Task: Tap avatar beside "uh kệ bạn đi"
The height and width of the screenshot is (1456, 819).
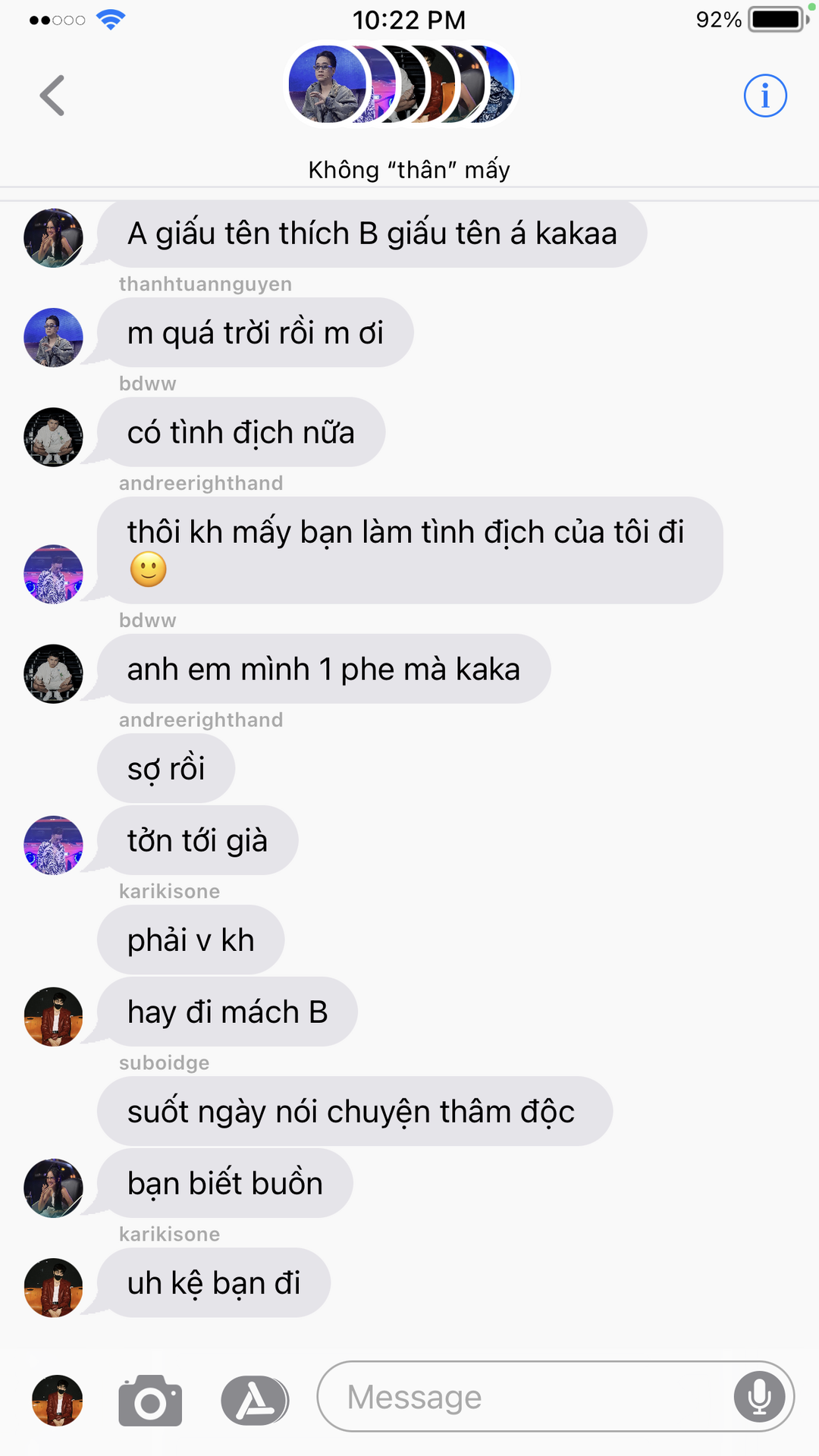Action: pos(53,1288)
